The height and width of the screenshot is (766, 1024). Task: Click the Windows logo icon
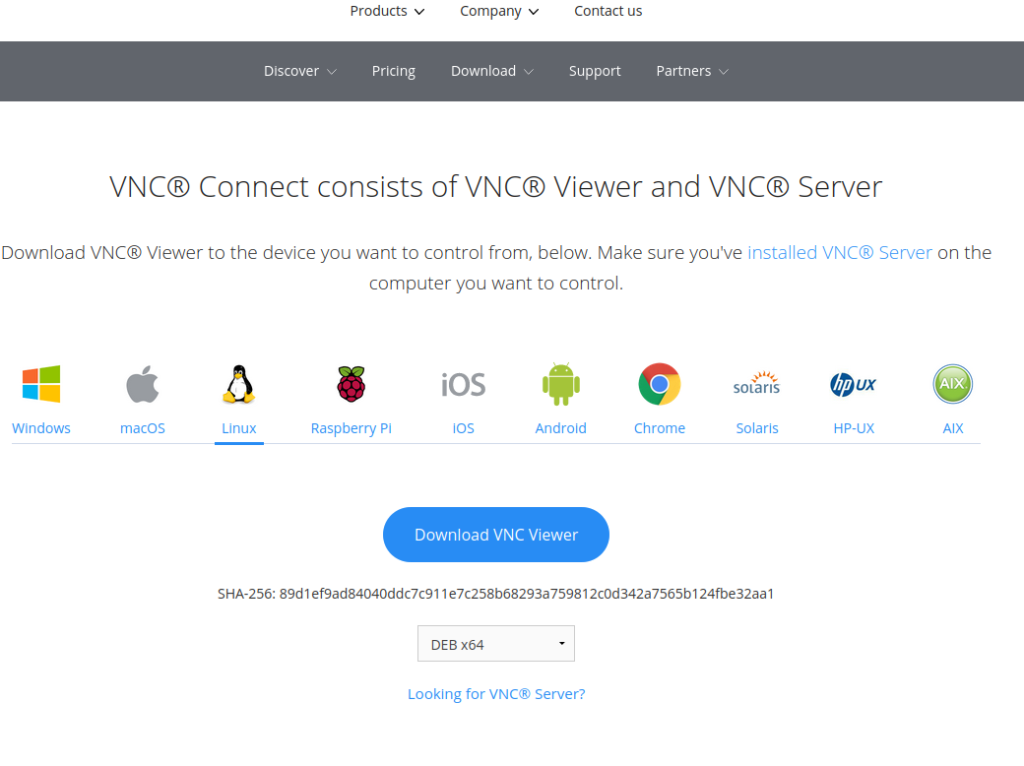pyautogui.click(x=41, y=384)
